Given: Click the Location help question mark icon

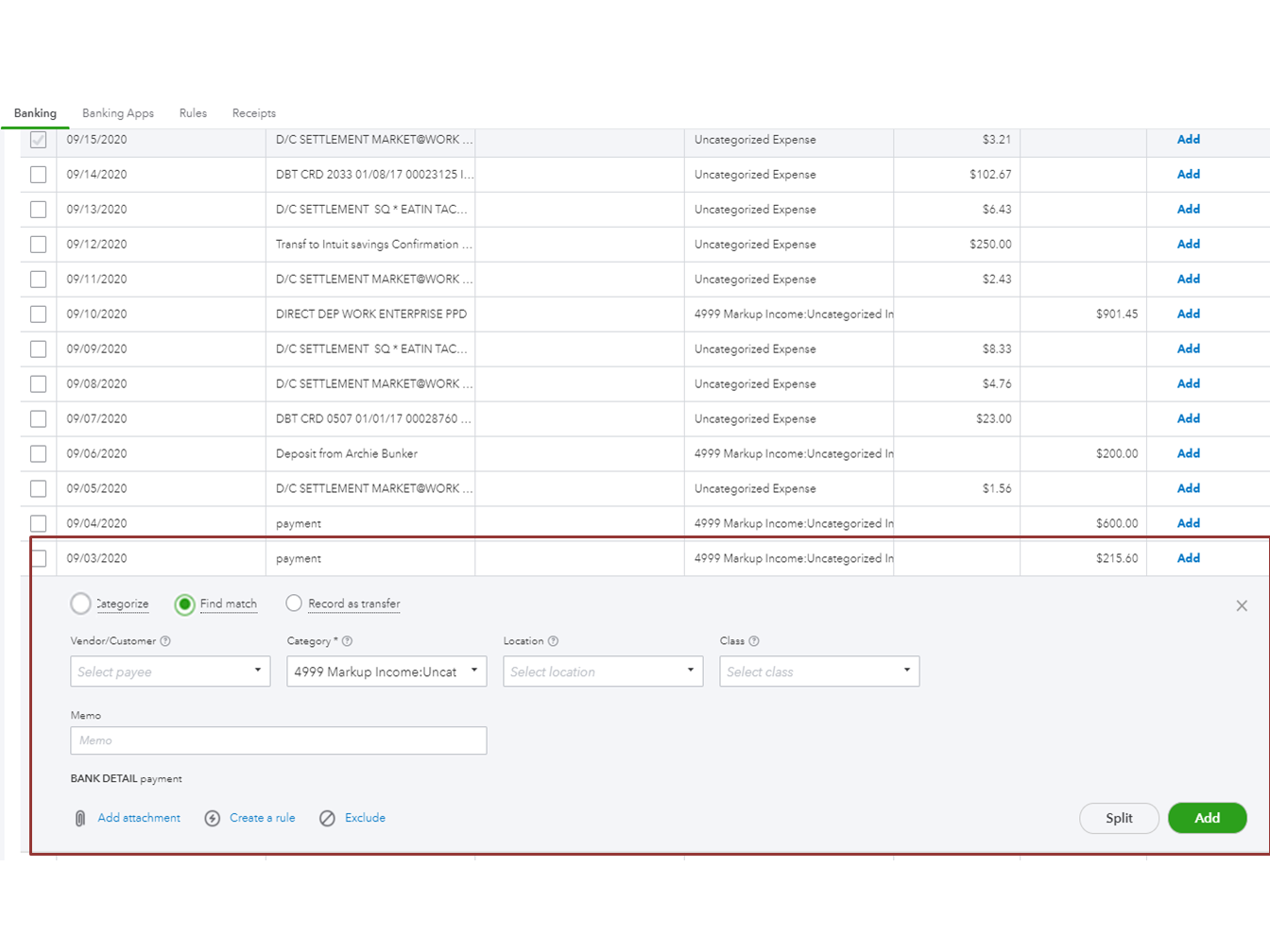Looking at the screenshot, I should click(553, 640).
